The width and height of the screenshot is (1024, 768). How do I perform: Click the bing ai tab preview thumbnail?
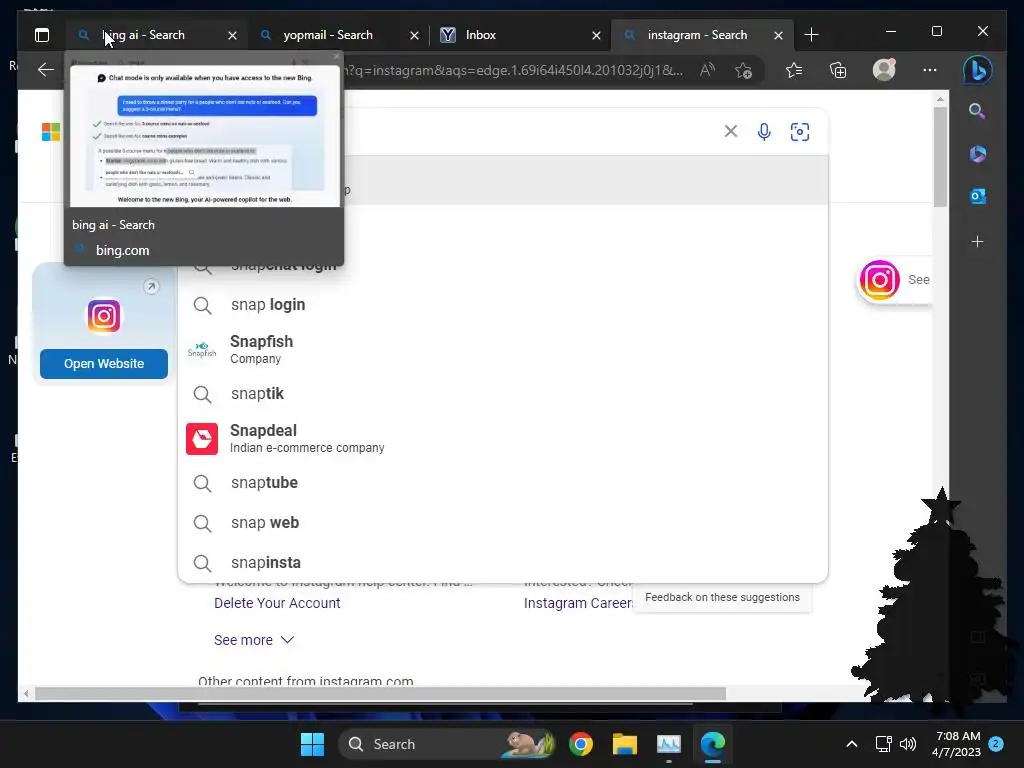click(205, 136)
